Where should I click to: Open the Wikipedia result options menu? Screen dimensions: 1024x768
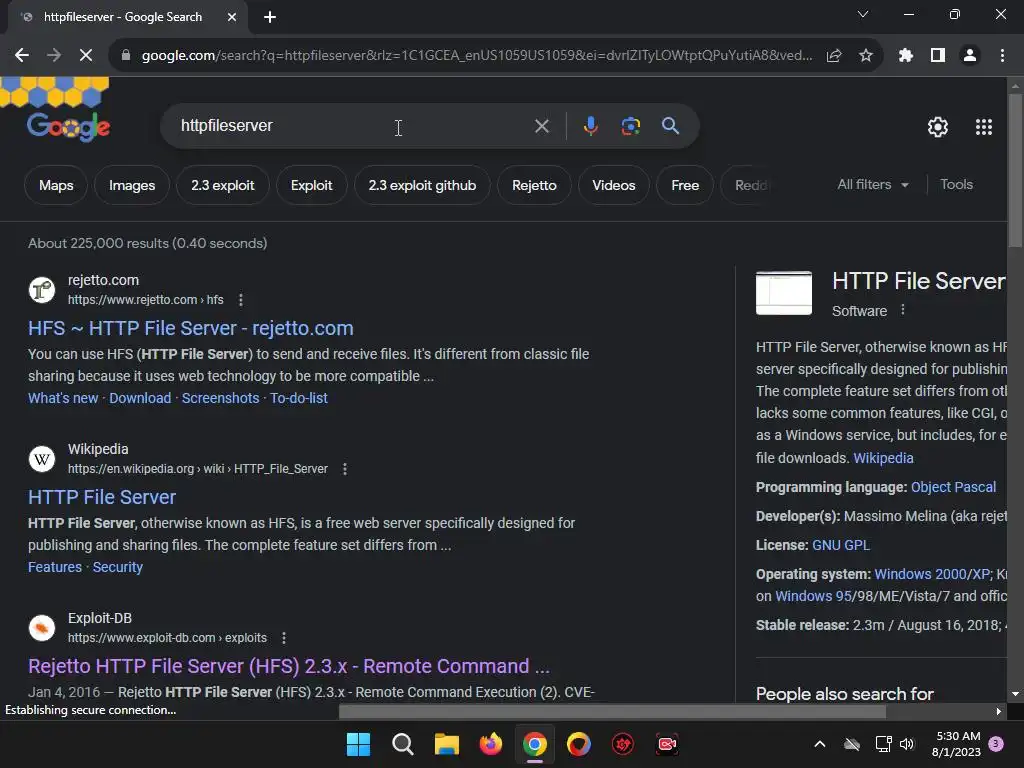pyautogui.click(x=345, y=469)
